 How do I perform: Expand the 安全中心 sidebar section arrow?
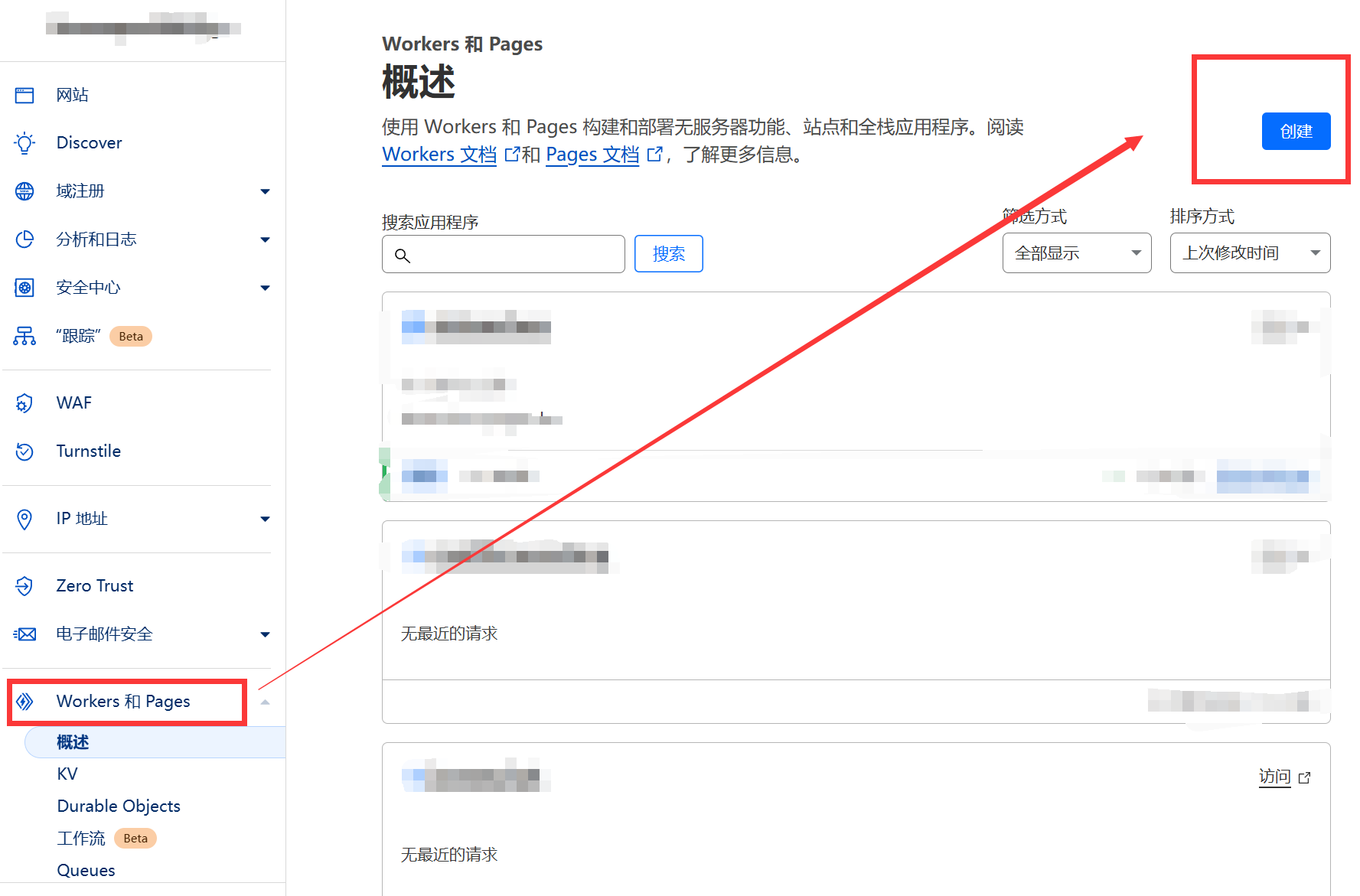pos(265,288)
